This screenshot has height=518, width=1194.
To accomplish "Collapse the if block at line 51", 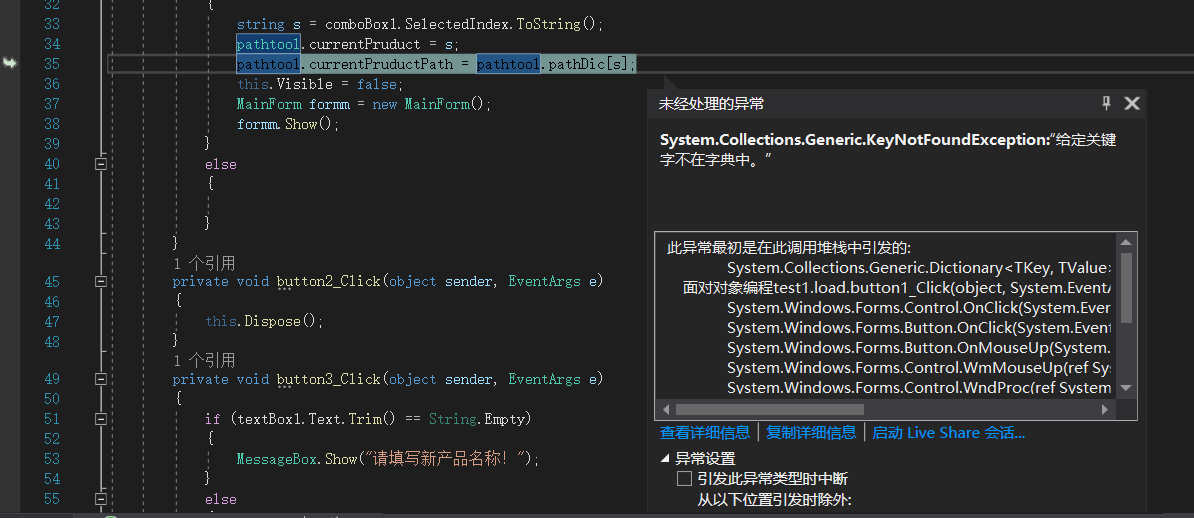I will point(101,418).
